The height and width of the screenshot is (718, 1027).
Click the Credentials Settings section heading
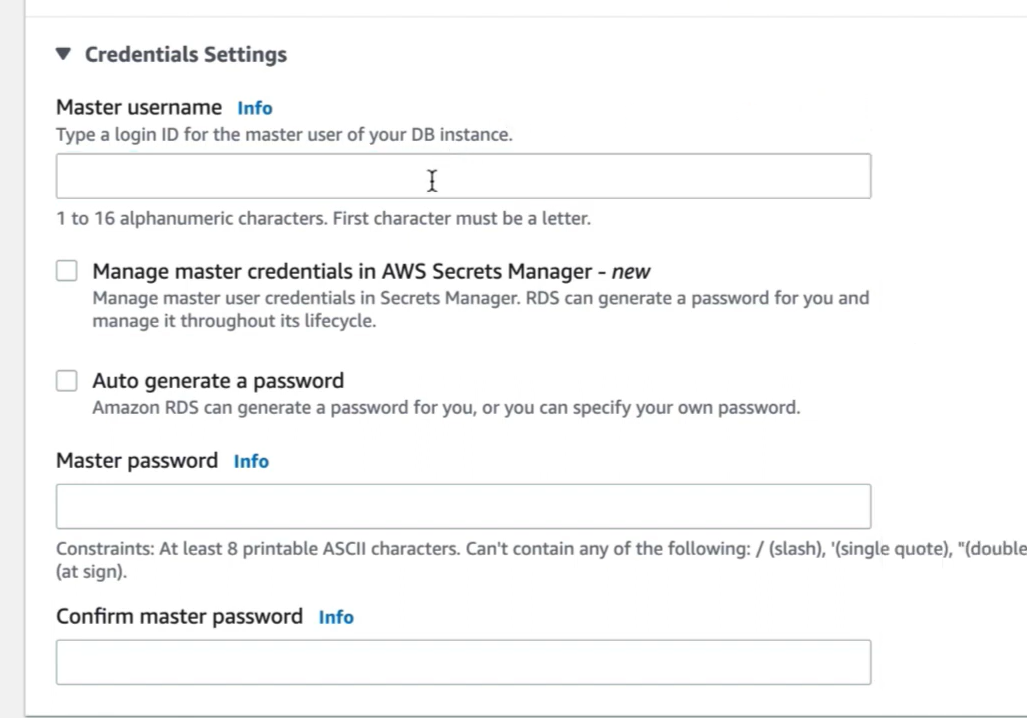point(185,55)
